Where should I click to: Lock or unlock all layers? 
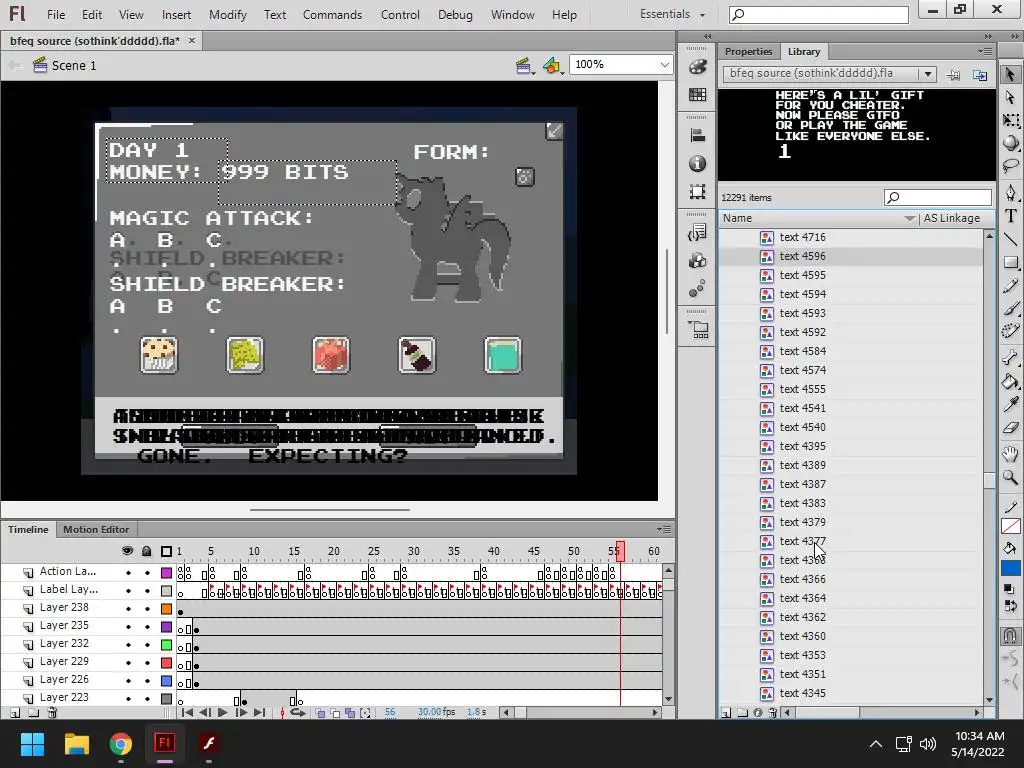pos(147,551)
